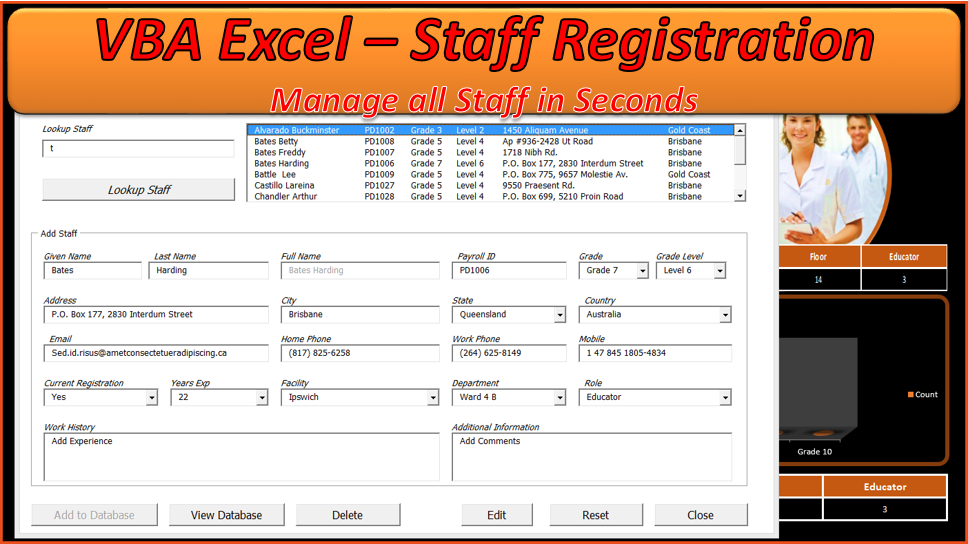This screenshot has height=544, width=968.
Task: Click the Work History text box
Action: click(x=241, y=457)
